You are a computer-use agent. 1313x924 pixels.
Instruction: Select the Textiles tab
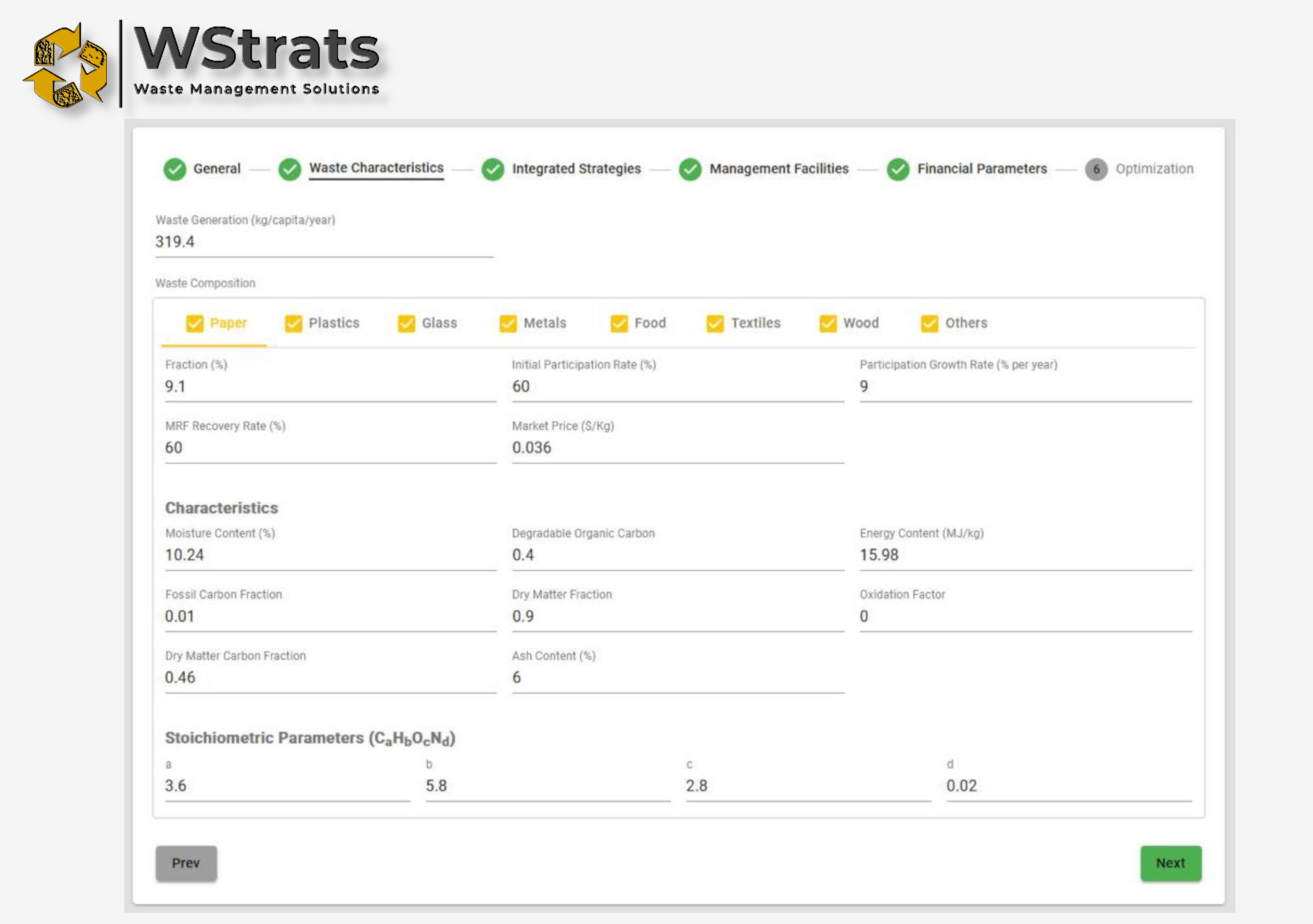[x=755, y=323]
